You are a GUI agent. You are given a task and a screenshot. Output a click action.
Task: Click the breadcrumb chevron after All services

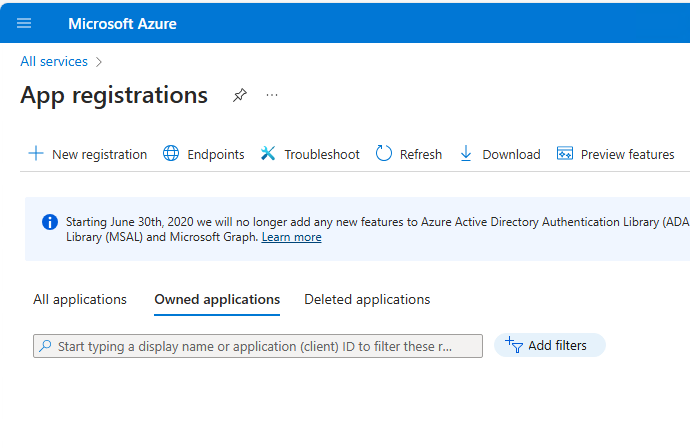pos(99,62)
